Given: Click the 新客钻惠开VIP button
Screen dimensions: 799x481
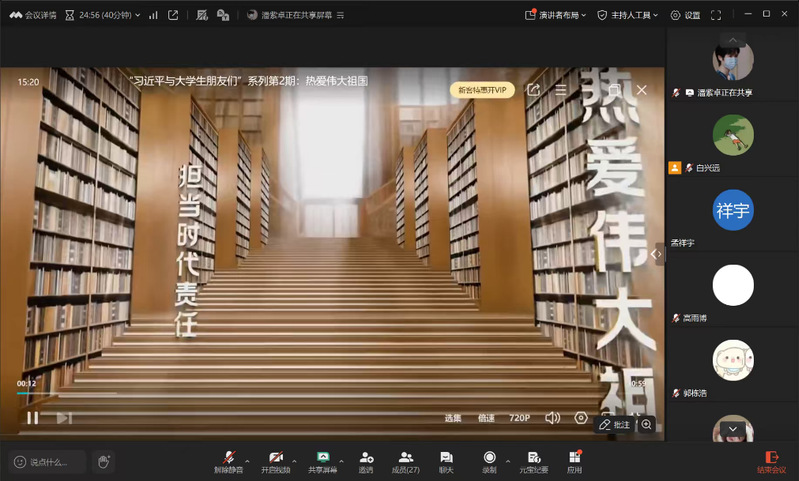Looking at the screenshot, I should (x=482, y=90).
